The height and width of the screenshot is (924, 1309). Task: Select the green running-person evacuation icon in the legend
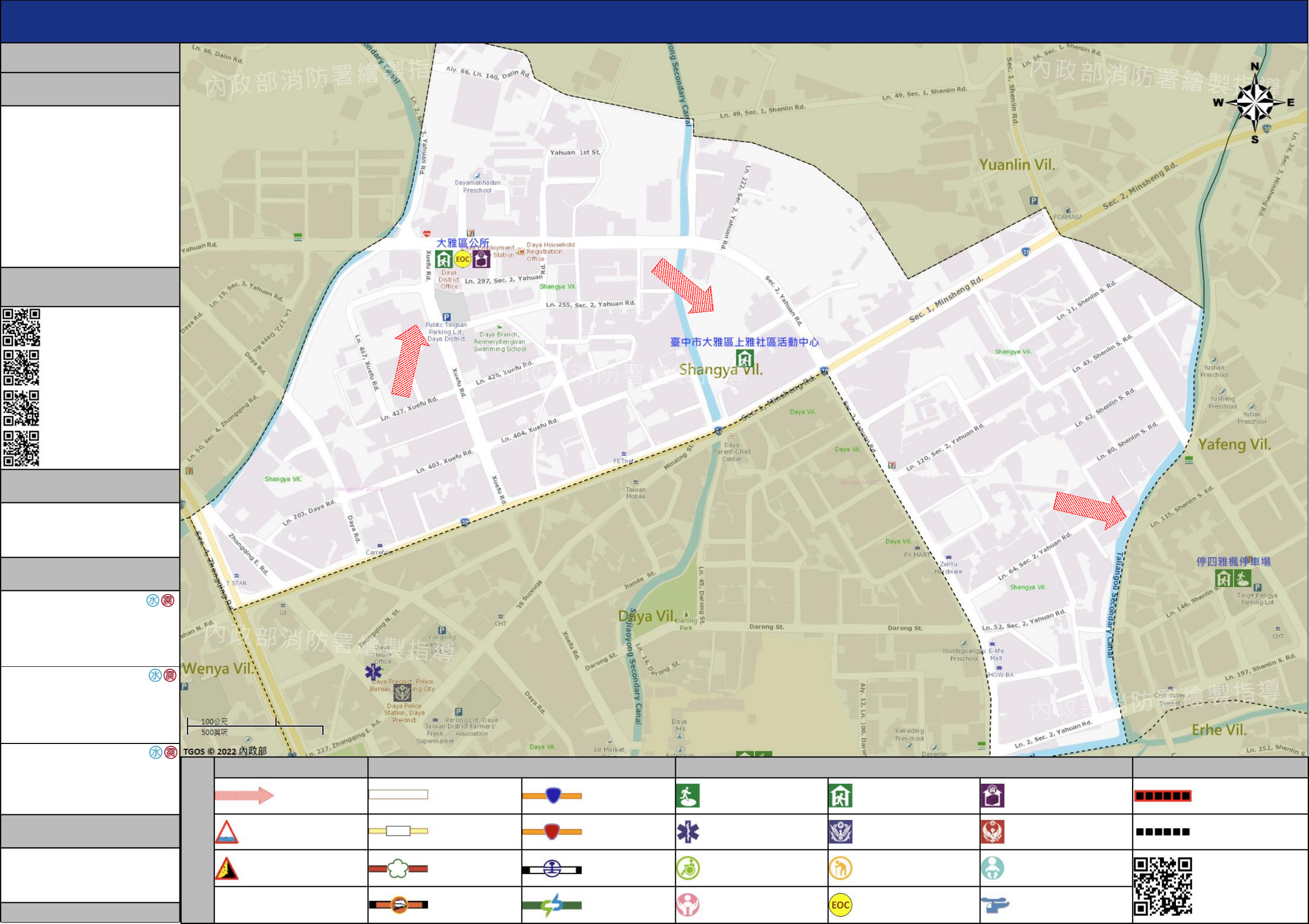(688, 796)
